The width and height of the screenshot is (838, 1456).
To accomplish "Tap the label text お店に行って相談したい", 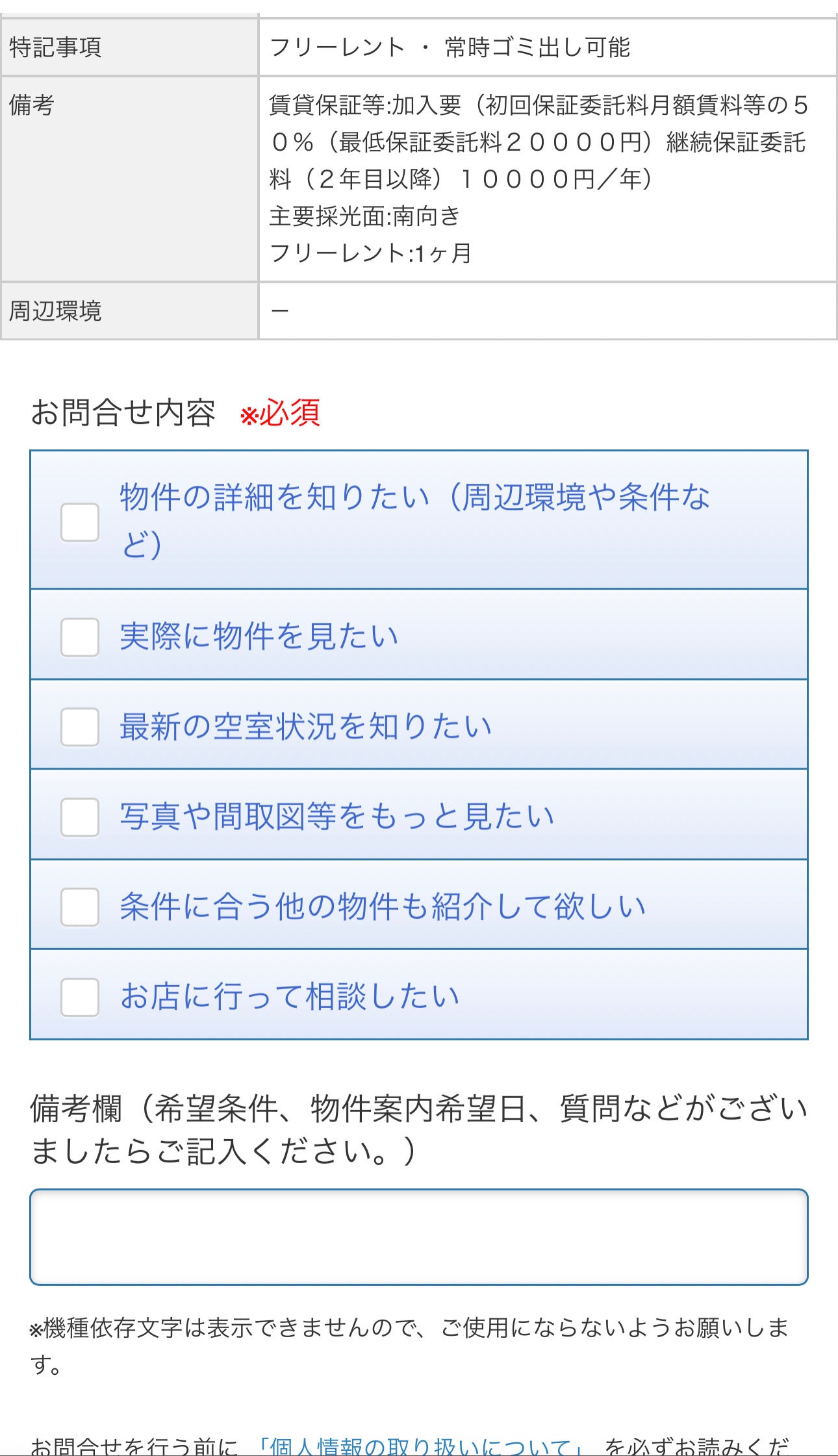I will pos(290,997).
